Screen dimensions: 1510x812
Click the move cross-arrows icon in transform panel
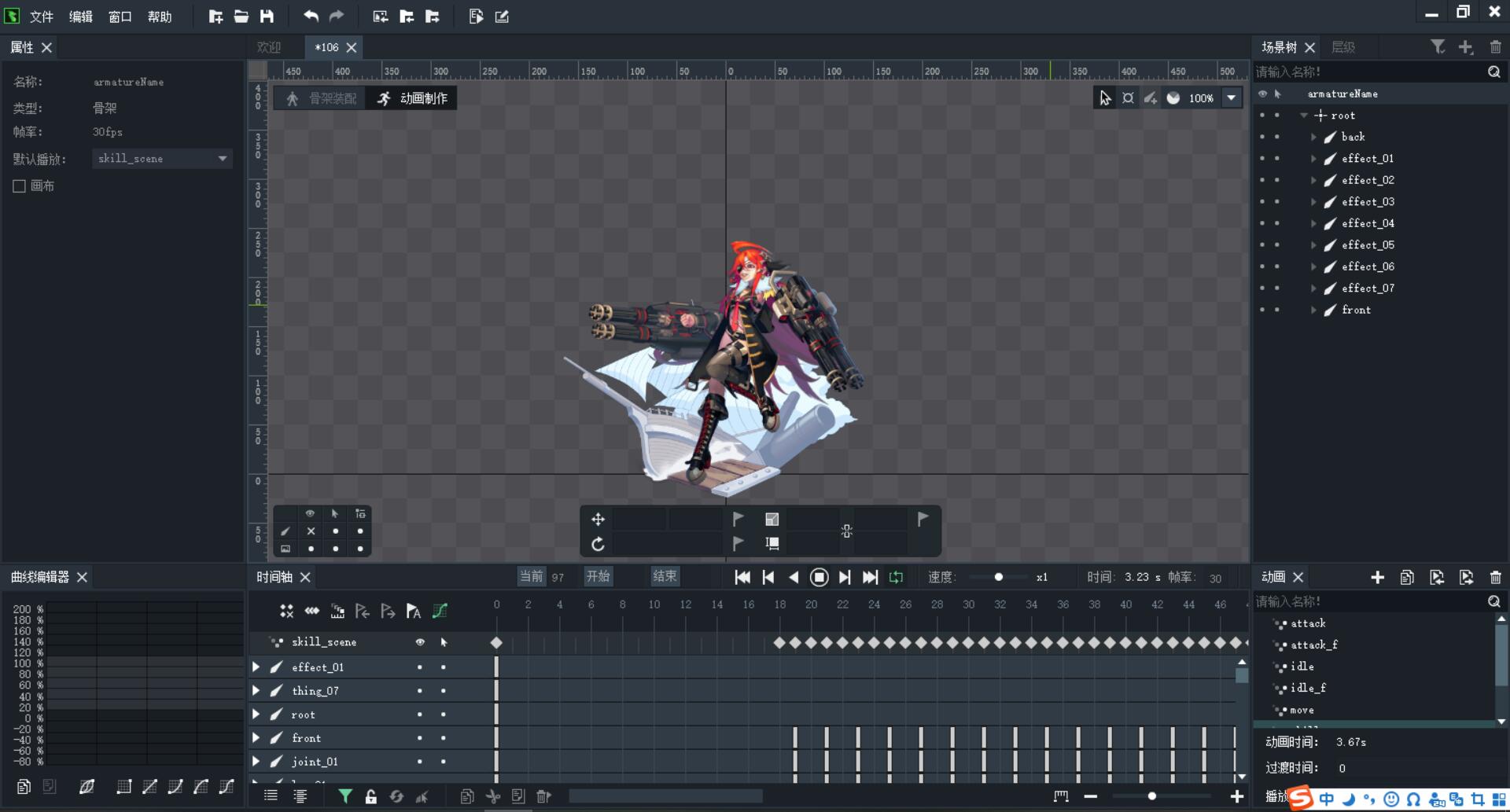tap(598, 519)
